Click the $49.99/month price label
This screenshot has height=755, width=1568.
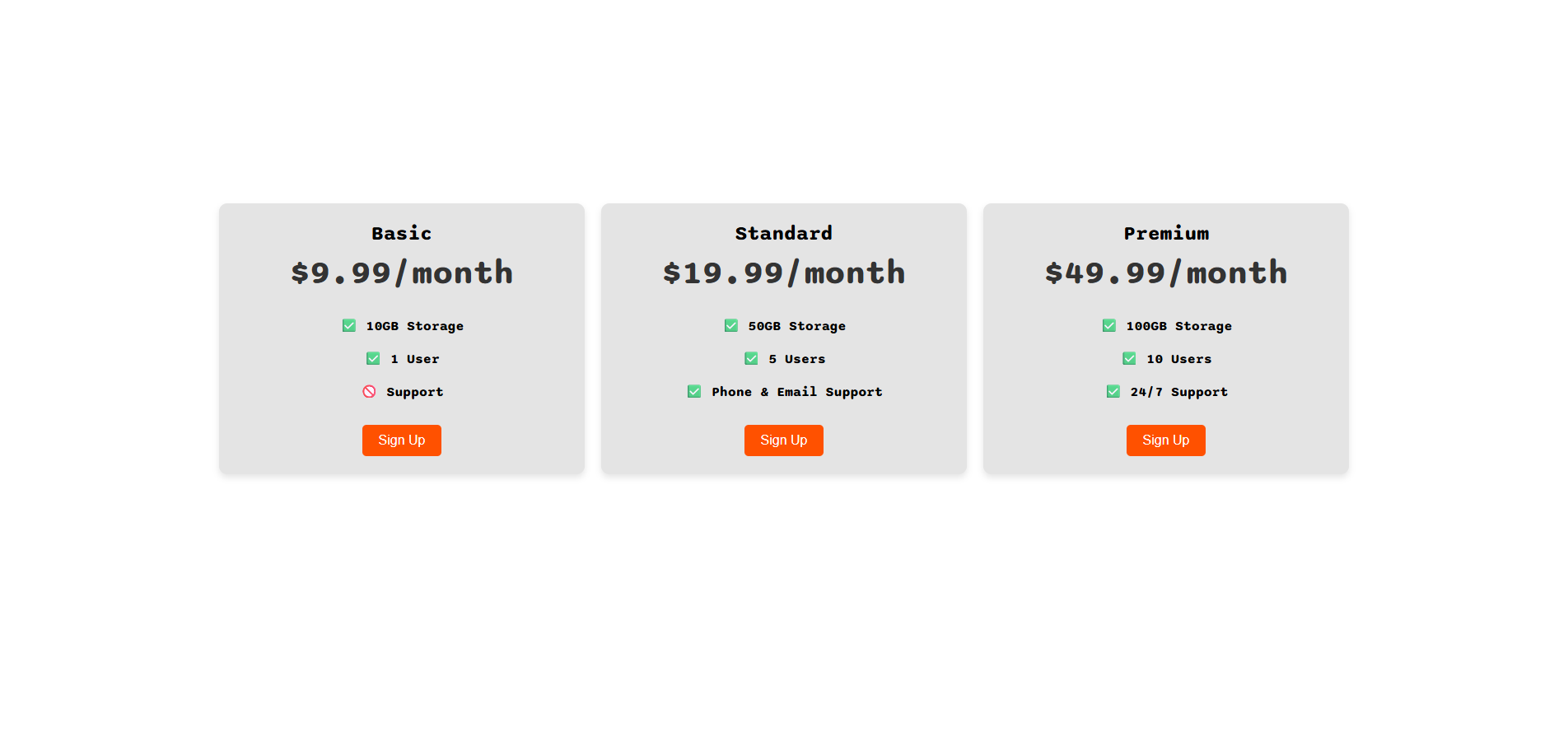[1165, 273]
